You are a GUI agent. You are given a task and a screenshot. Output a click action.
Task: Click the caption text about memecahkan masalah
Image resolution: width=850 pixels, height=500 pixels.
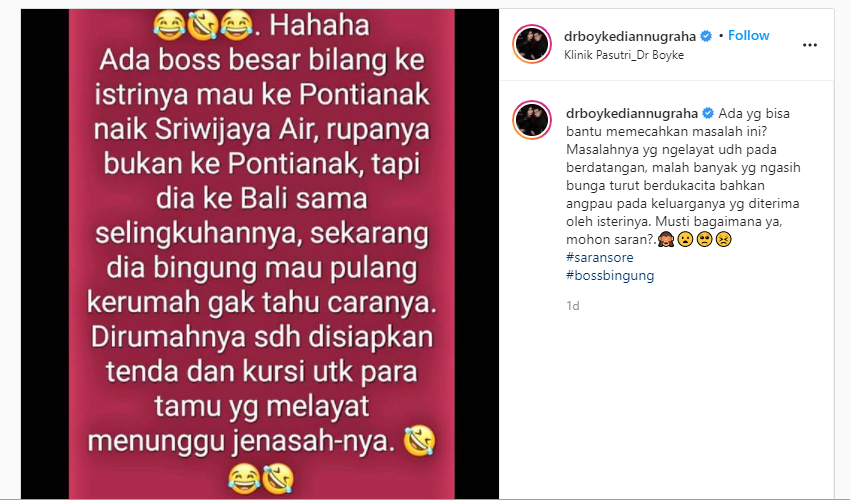(x=683, y=176)
